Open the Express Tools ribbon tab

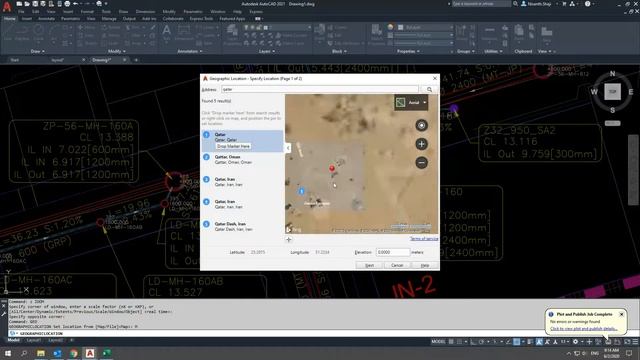[x=201, y=18]
